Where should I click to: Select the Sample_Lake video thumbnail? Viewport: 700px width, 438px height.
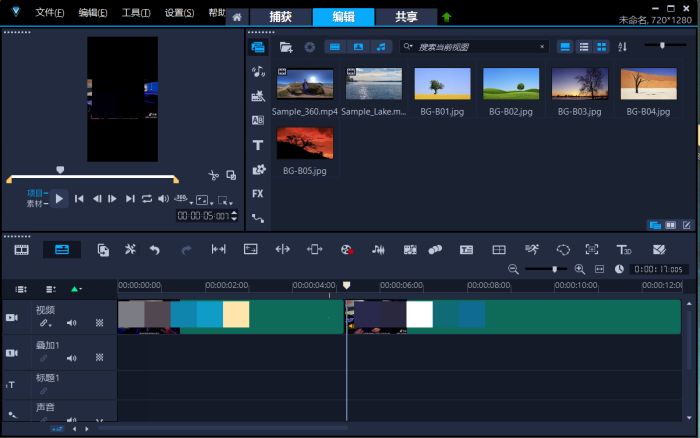[374, 84]
